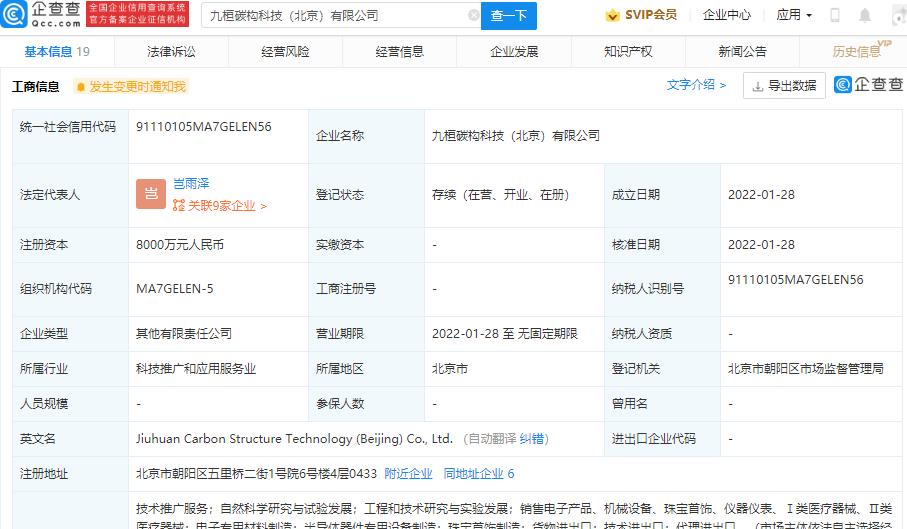Click 附近企业 link
907x529 pixels.
click(408, 473)
